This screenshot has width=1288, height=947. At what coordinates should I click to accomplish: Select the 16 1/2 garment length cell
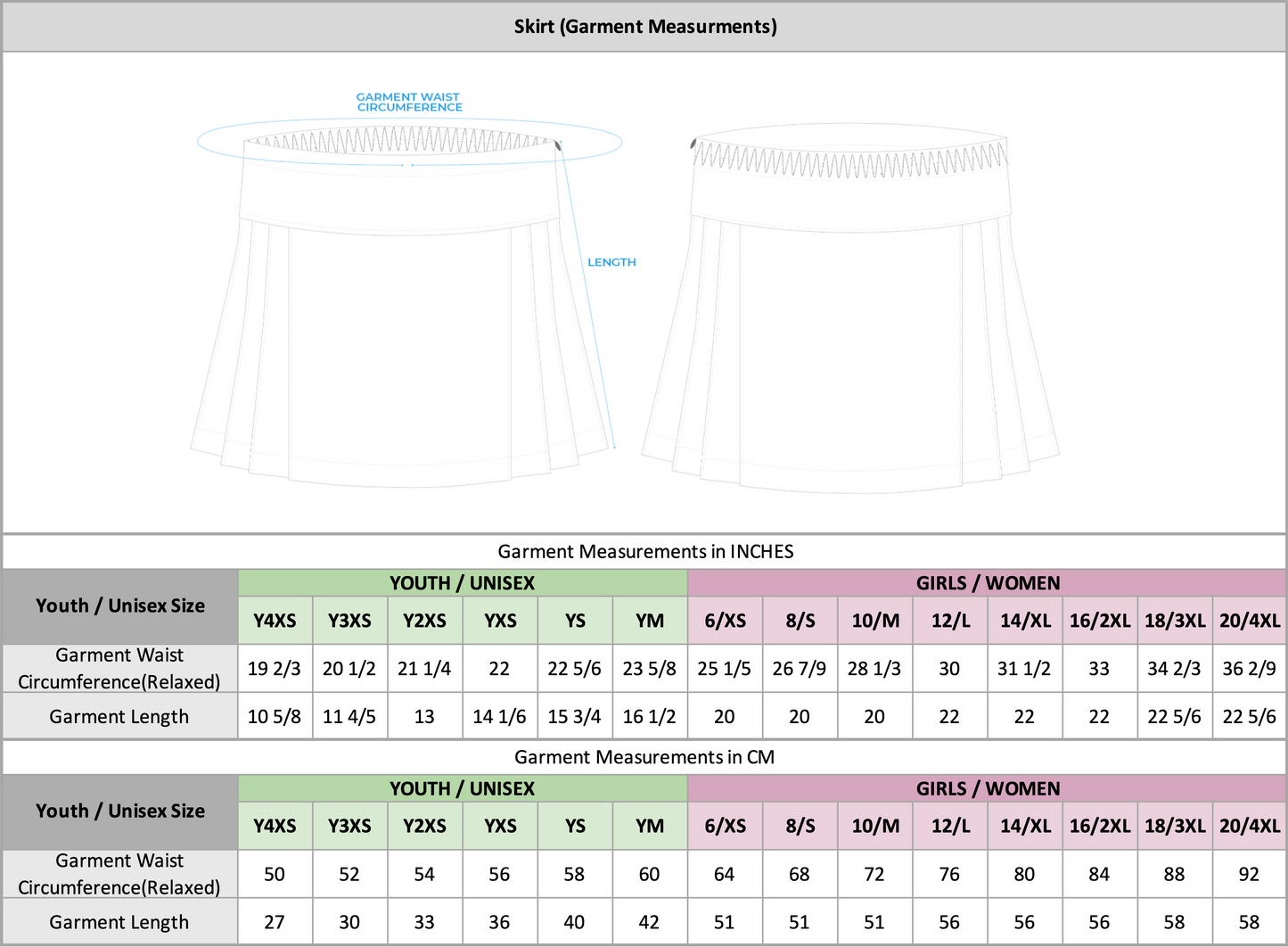[649, 717]
